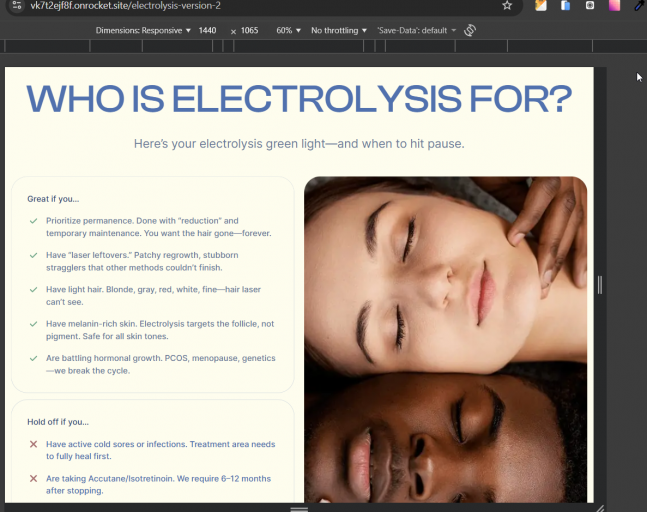Image resolution: width=647 pixels, height=512 pixels.
Task: Click the X icon beside Accutane/Isotretinoin
Action: pyautogui.click(x=33, y=479)
